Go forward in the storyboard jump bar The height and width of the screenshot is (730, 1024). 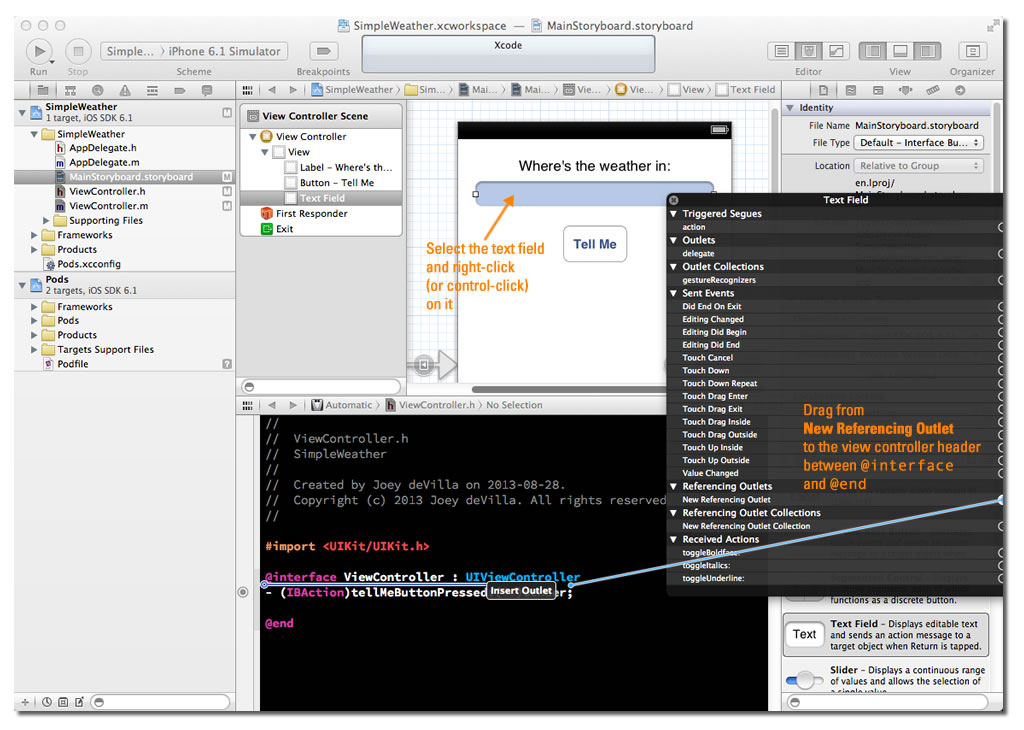[x=293, y=89]
